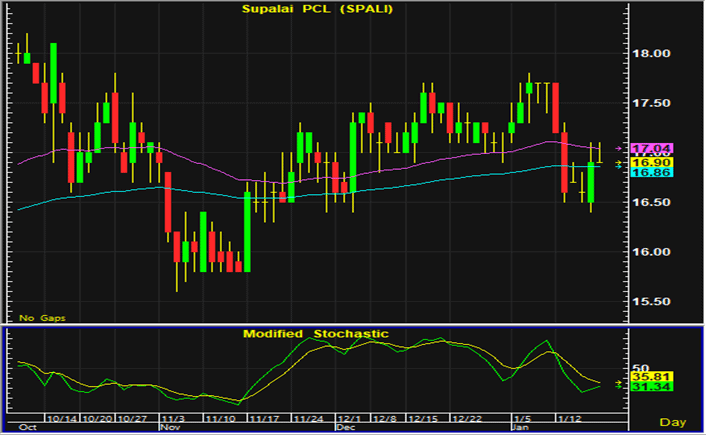Screen dimensions: 706x435
Task: Click the 50 level label in stochastic panel
Action: (642, 368)
